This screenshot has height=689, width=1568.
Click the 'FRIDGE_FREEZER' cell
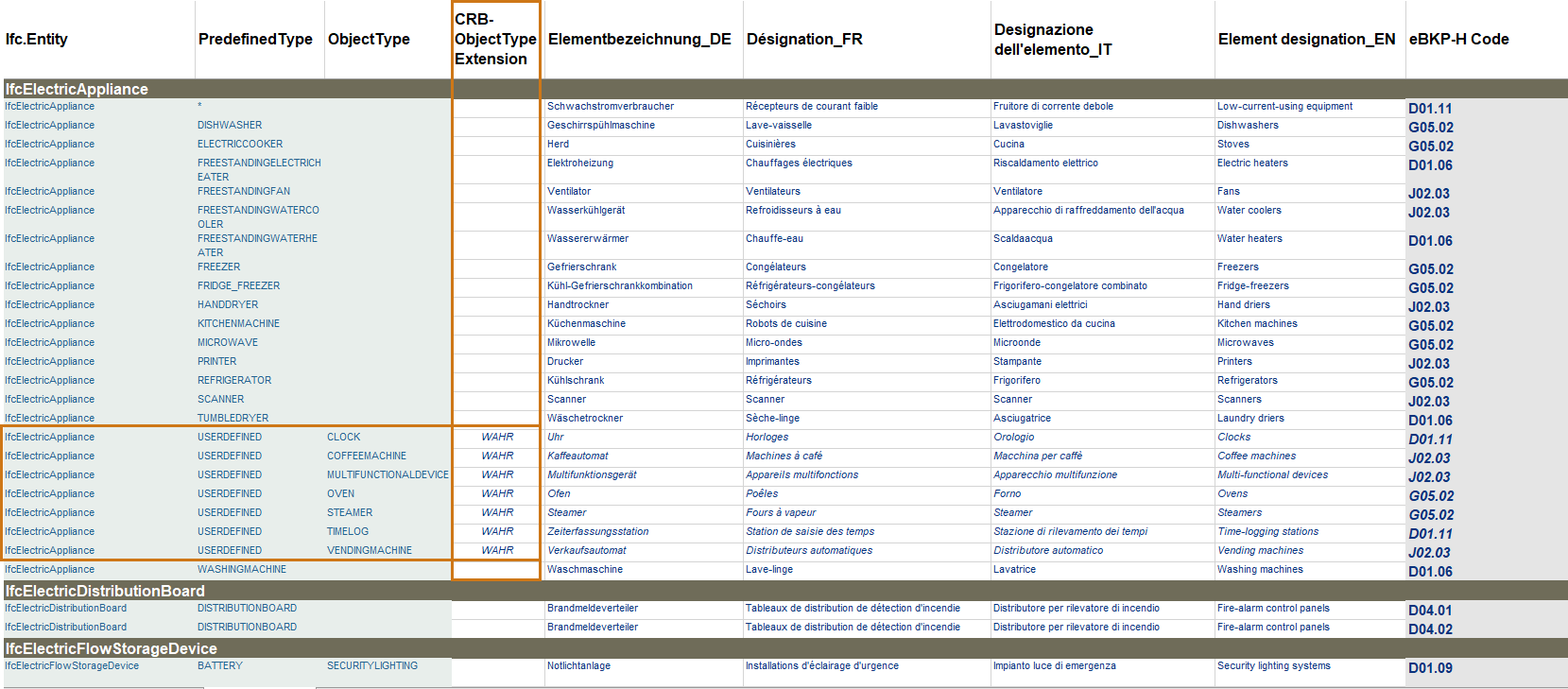click(x=238, y=285)
